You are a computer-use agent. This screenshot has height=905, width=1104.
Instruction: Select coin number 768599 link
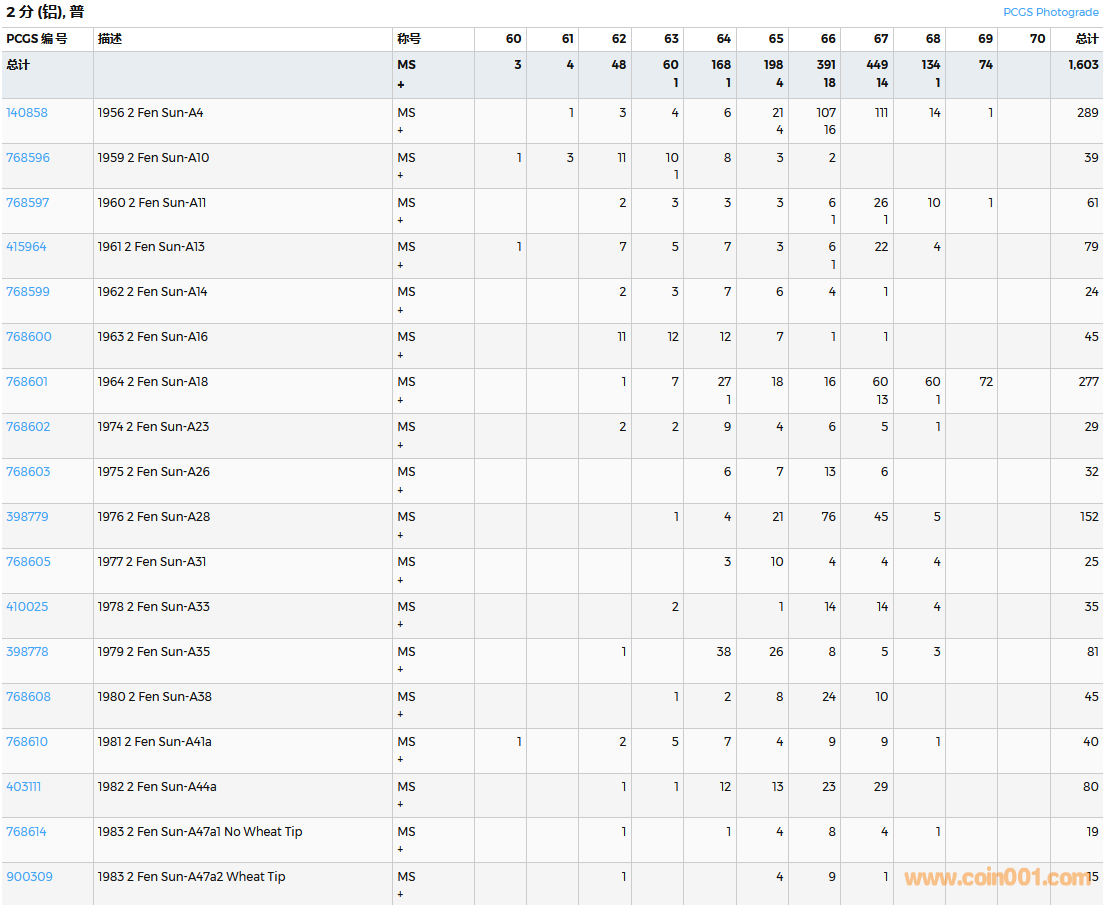(x=28, y=292)
